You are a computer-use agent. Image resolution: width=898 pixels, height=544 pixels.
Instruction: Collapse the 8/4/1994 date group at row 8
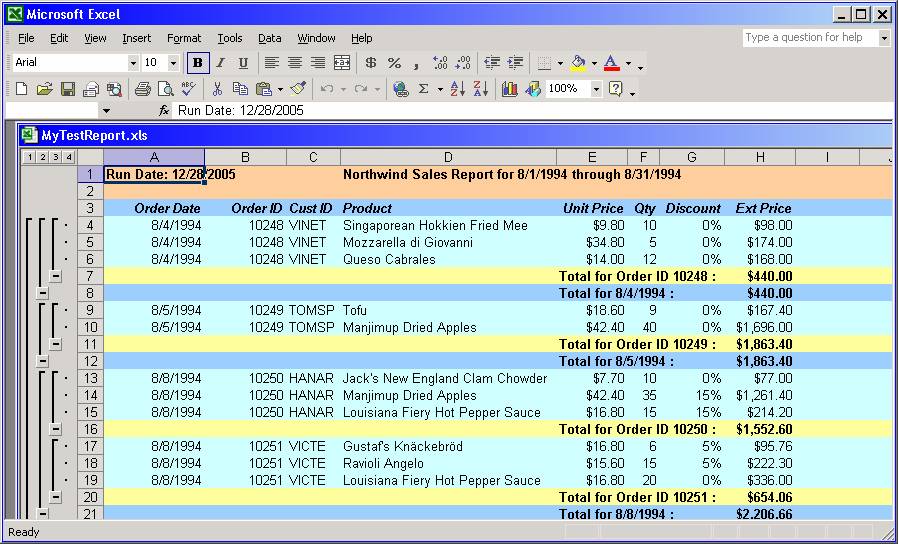coord(42,293)
